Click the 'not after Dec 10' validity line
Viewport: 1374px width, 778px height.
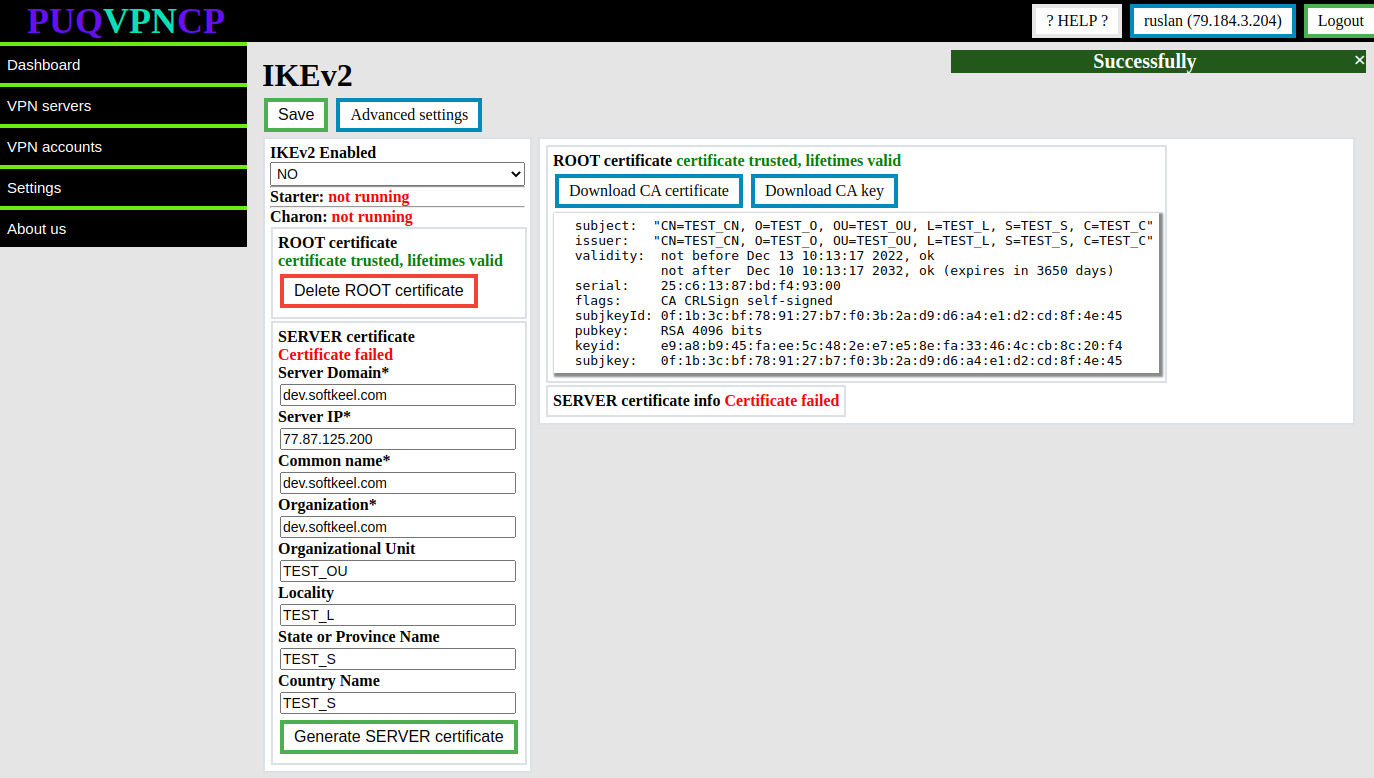[887, 271]
